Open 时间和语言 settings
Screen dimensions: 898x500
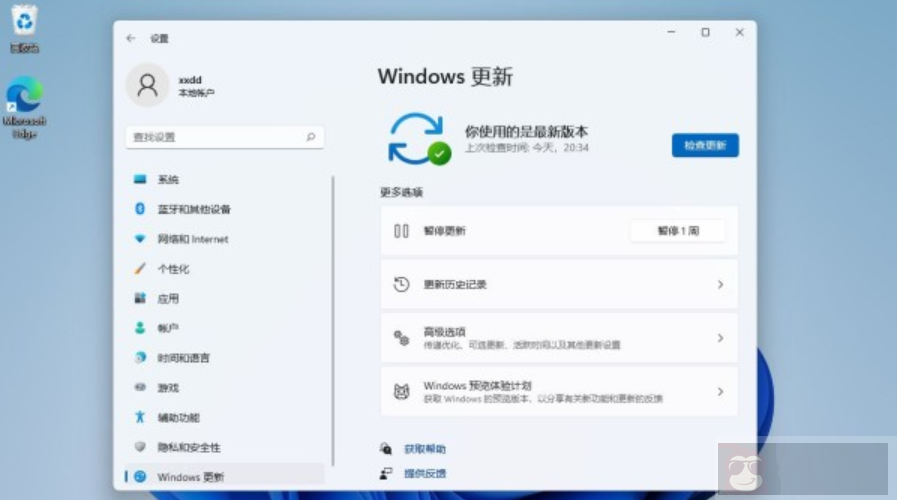click(x=223, y=358)
